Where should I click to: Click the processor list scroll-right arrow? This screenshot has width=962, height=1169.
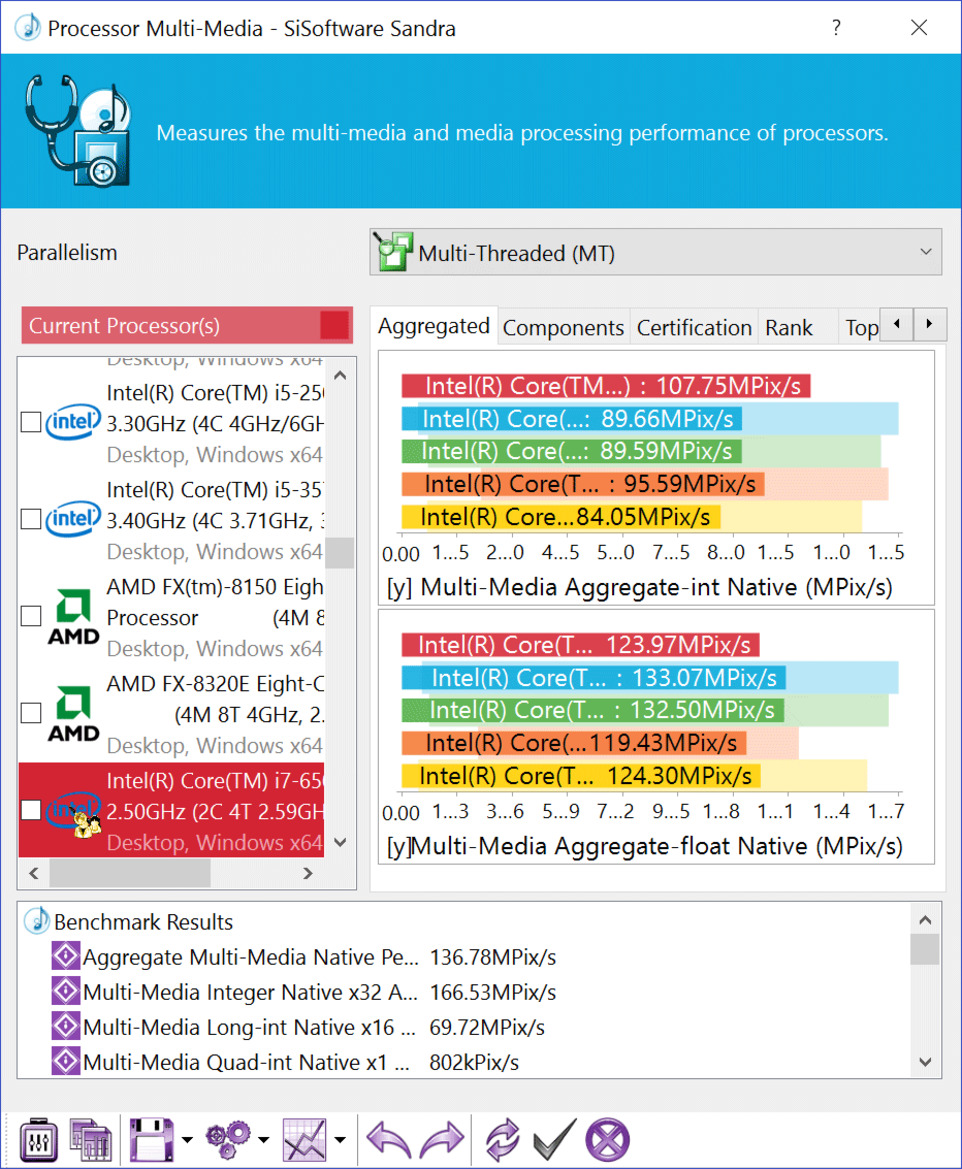coord(308,873)
